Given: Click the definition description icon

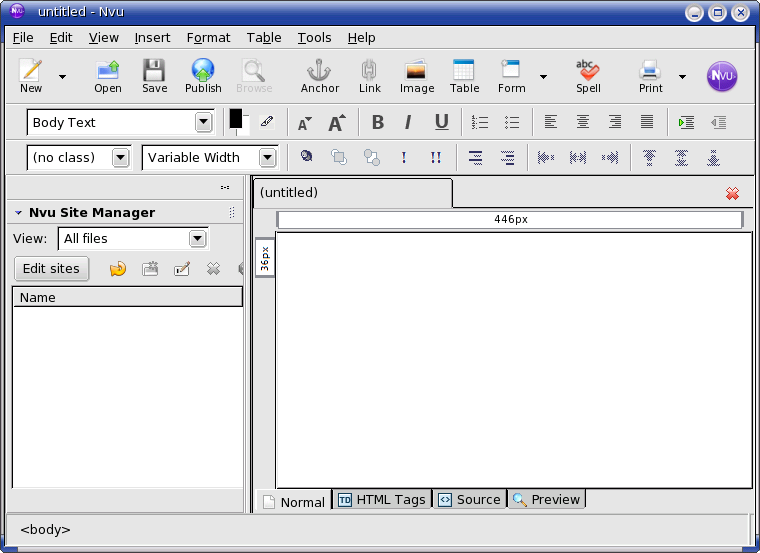Looking at the screenshot, I should [507, 158].
